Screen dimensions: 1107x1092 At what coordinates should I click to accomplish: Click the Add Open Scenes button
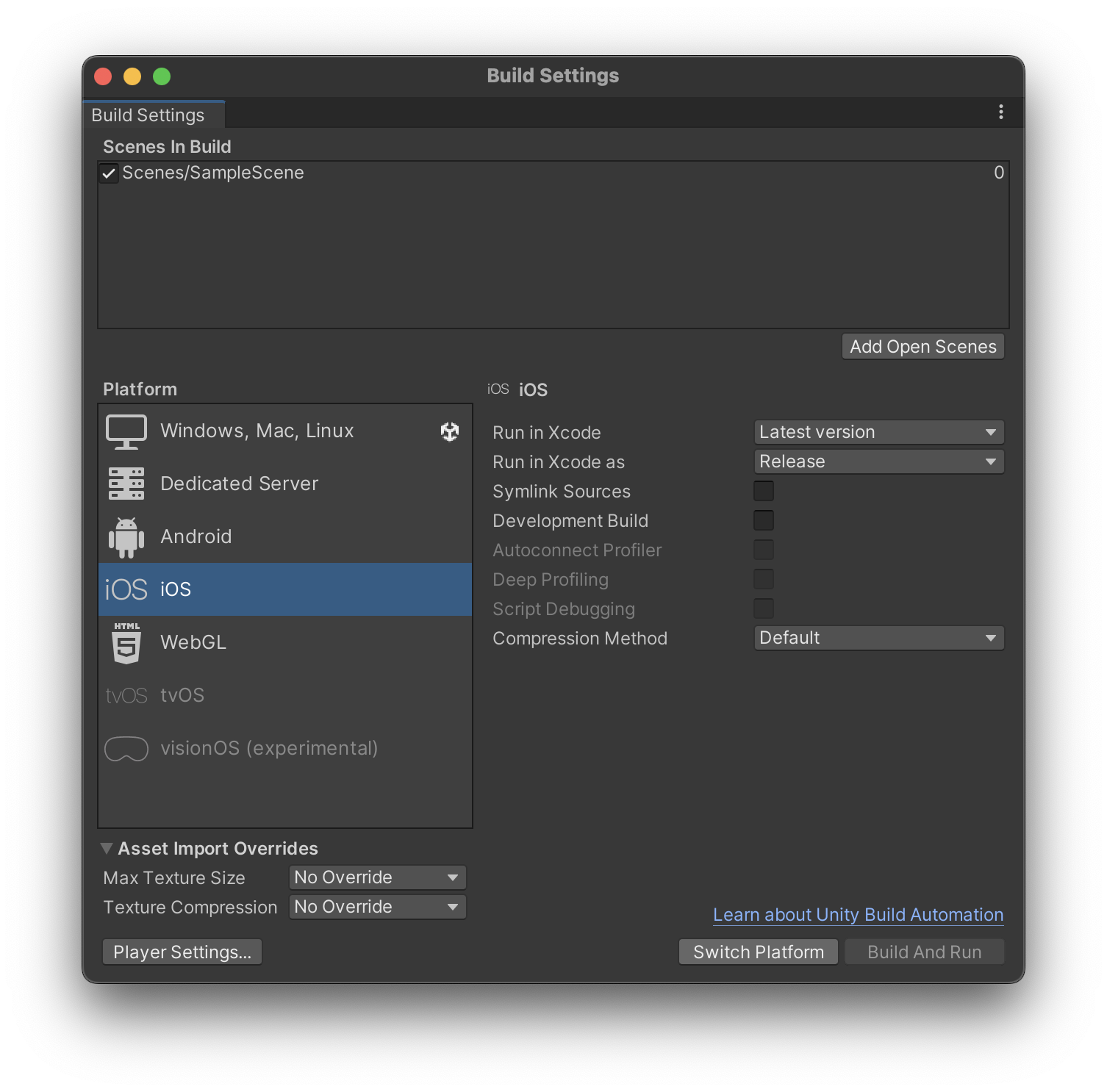(923, 347)
